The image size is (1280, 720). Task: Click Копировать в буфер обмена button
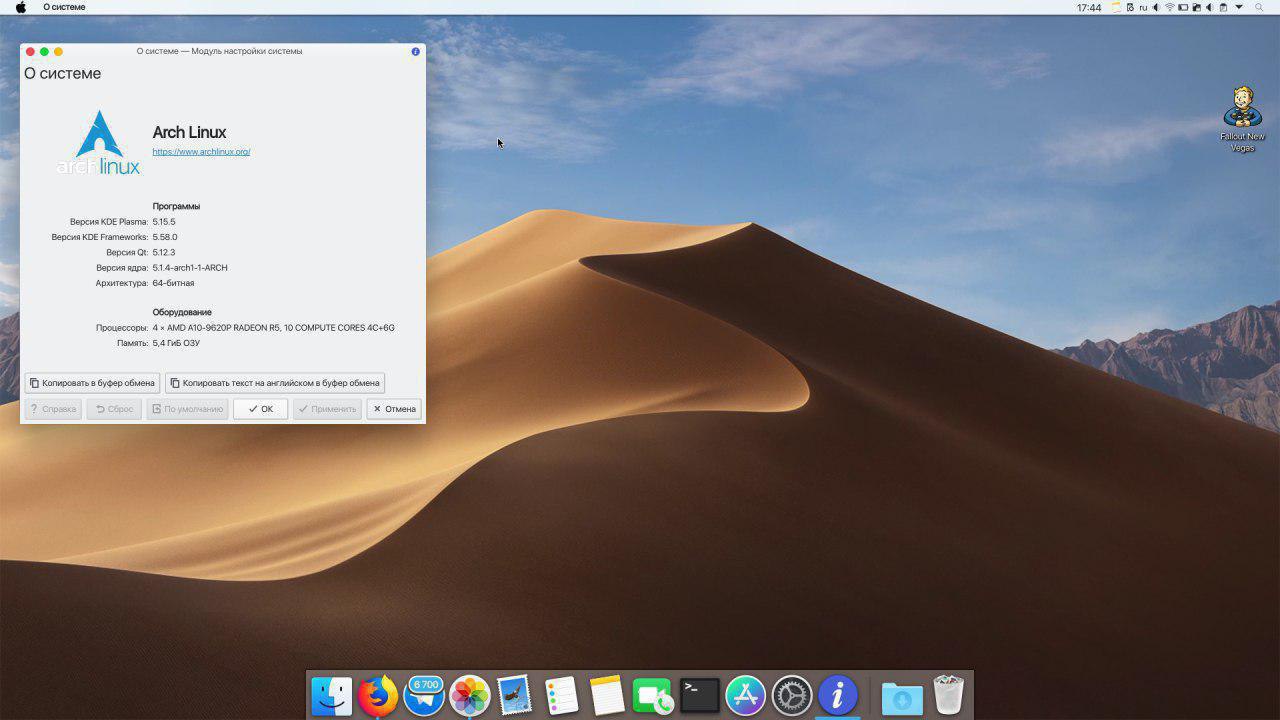tap(92, 383)
